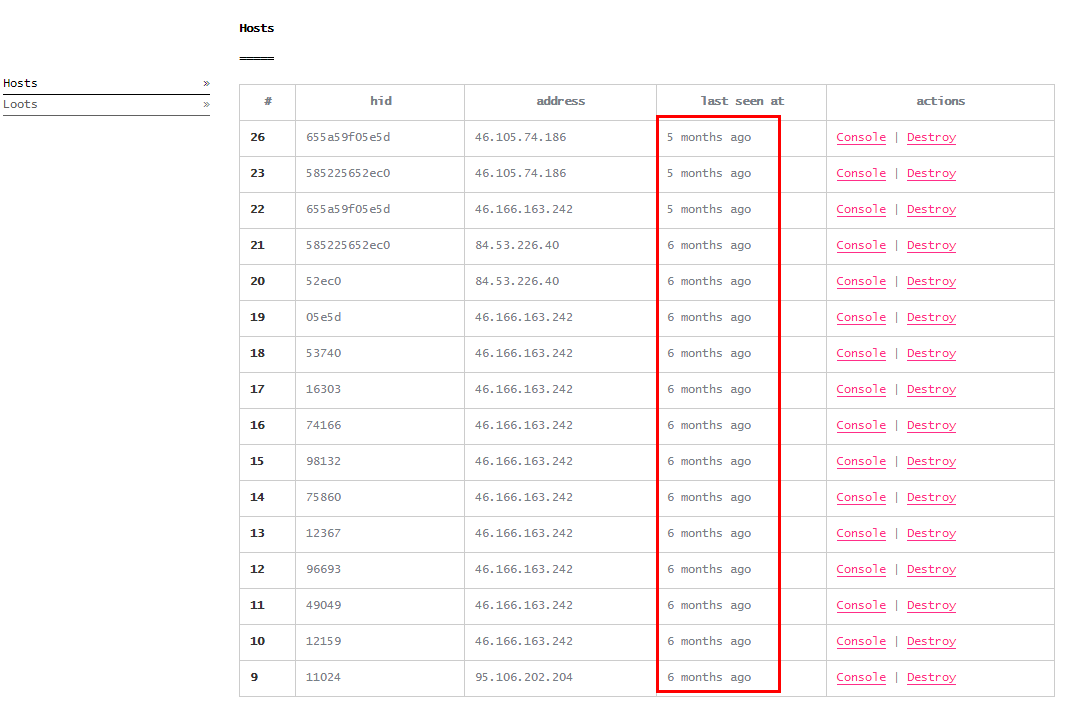Destroy host 17
Screen dimensions: 1065x710
tap(931, 389)
